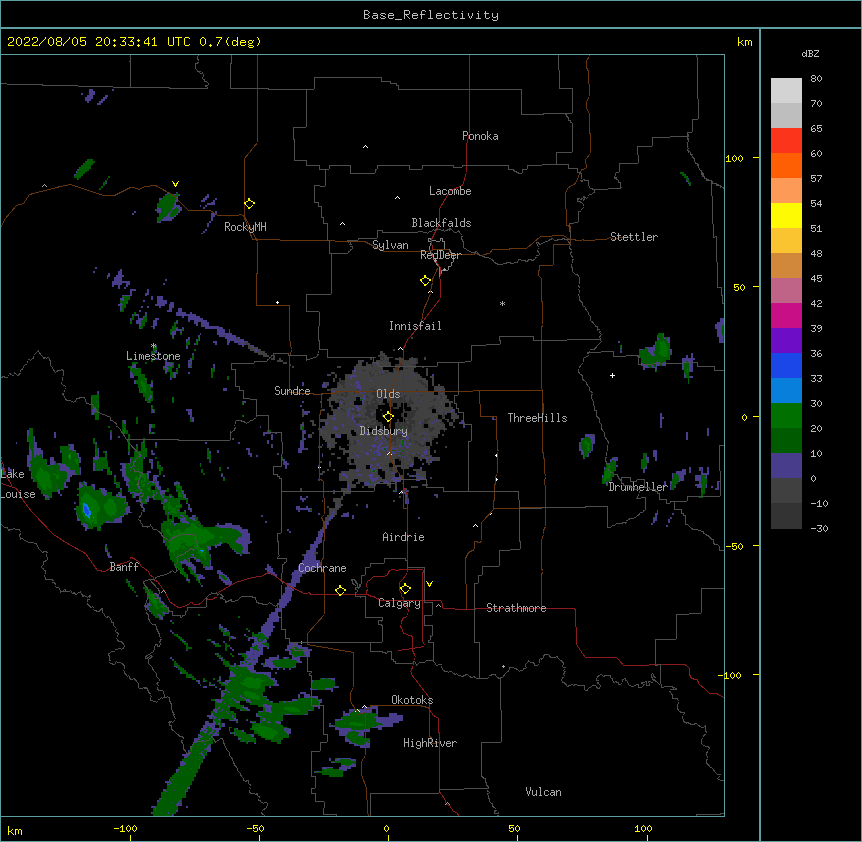862x842 pixels.
Task: Pick the orange 60-57 dBZ legend swatch
Action: 786,165
